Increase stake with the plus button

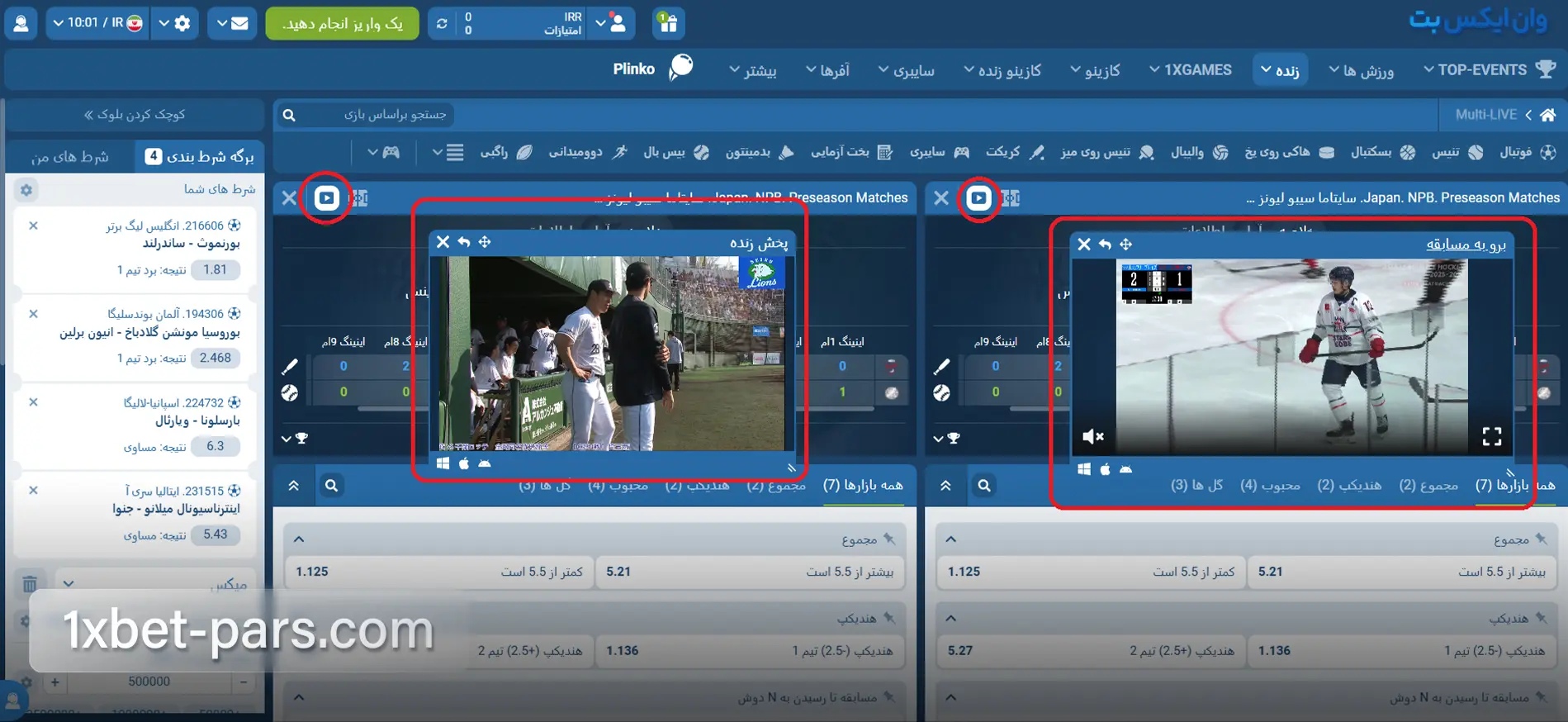(54, 682)
